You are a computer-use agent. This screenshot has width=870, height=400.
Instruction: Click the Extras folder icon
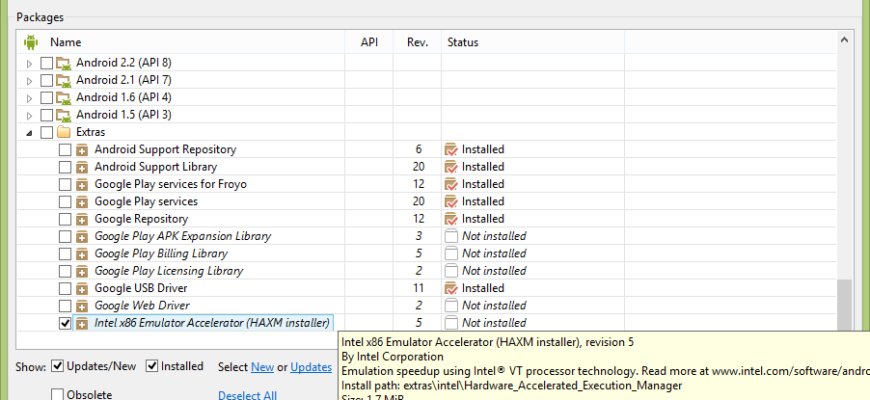click(64, 132)
